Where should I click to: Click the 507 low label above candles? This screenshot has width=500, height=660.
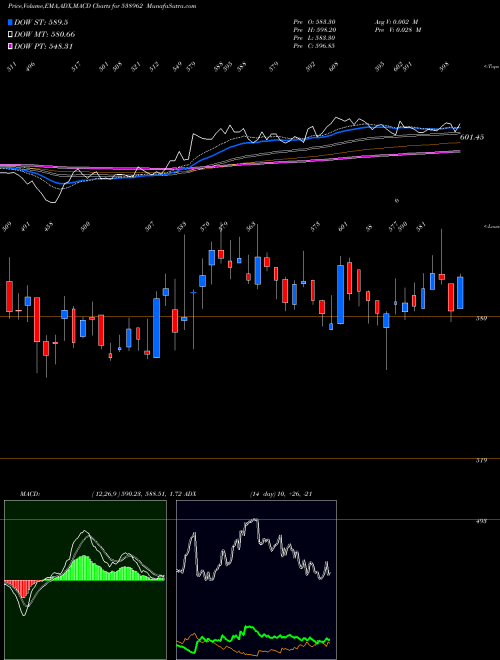point(149,227)
